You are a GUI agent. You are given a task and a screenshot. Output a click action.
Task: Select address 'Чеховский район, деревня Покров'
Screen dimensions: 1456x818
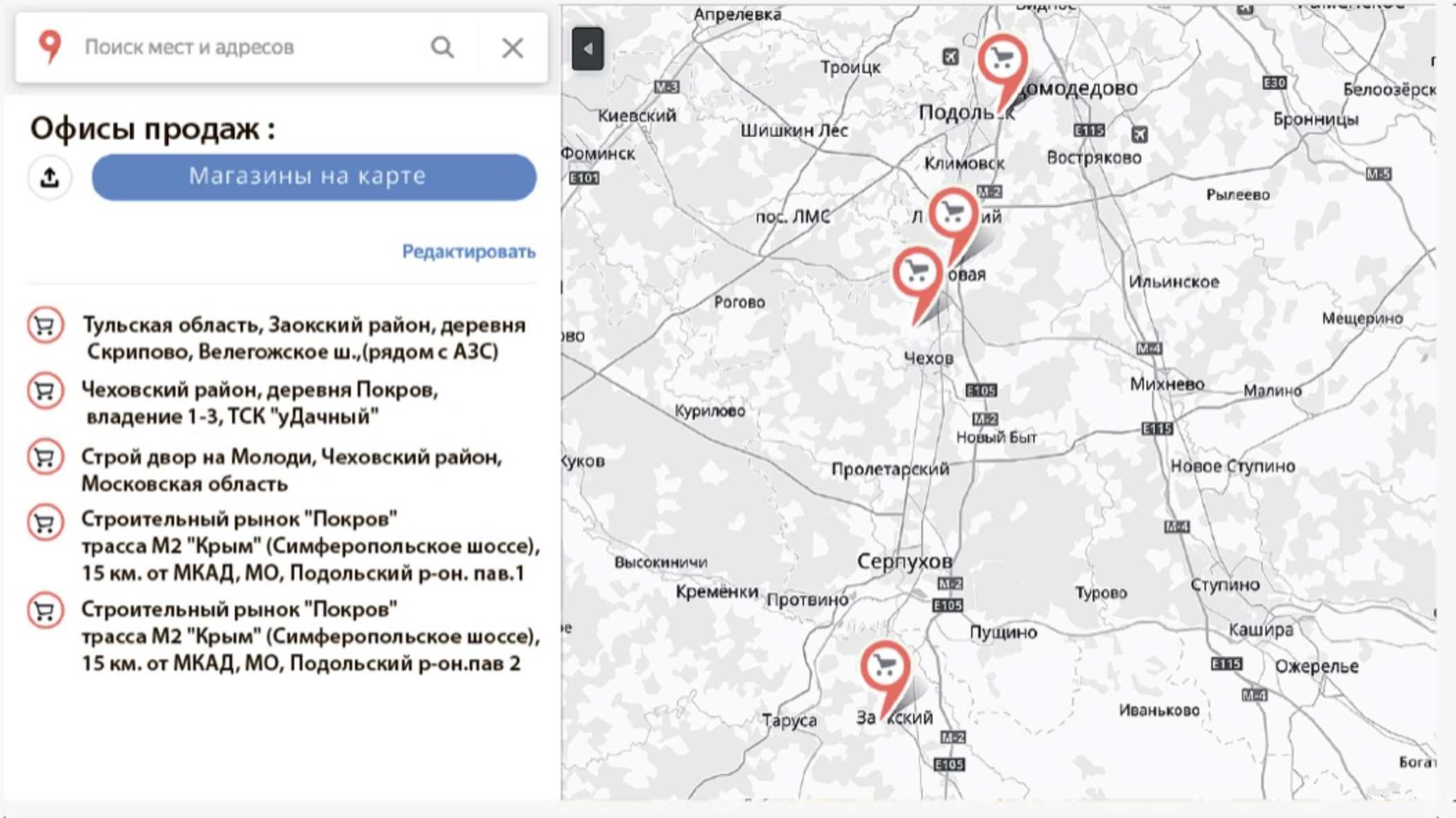pyautogui.click(x=260, y=403)
